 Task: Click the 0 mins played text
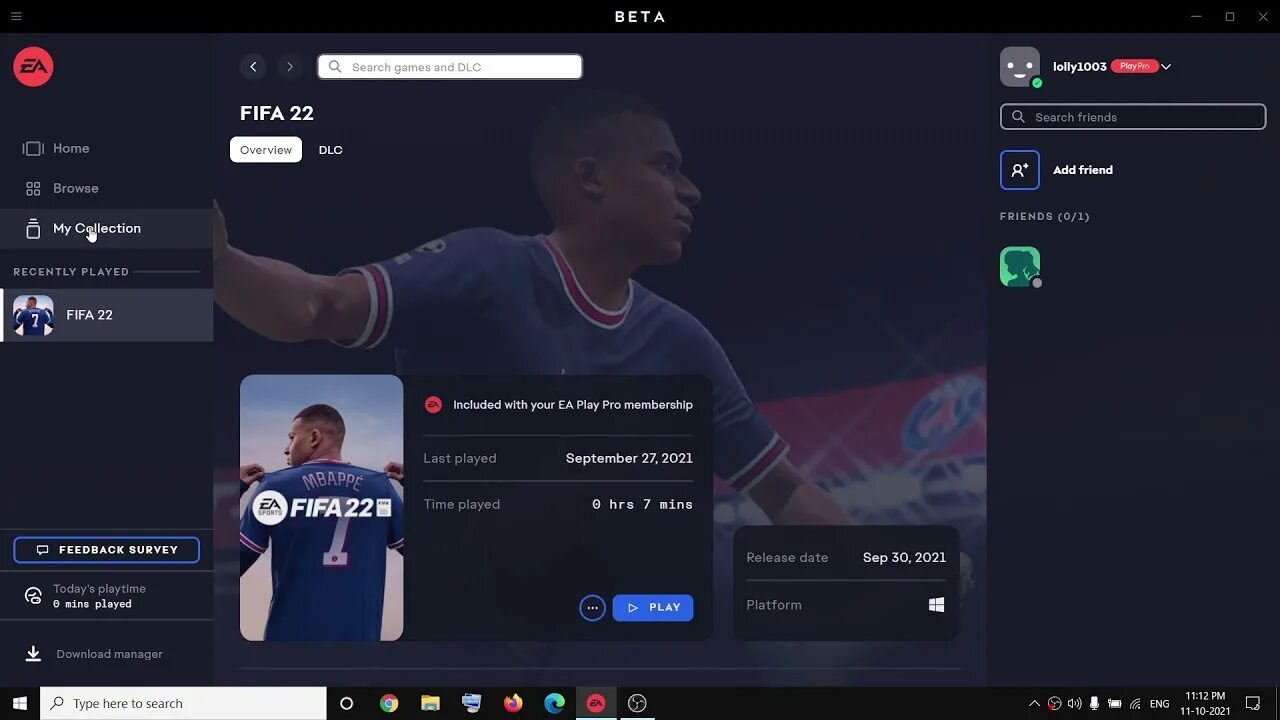[x=92, y=604]
